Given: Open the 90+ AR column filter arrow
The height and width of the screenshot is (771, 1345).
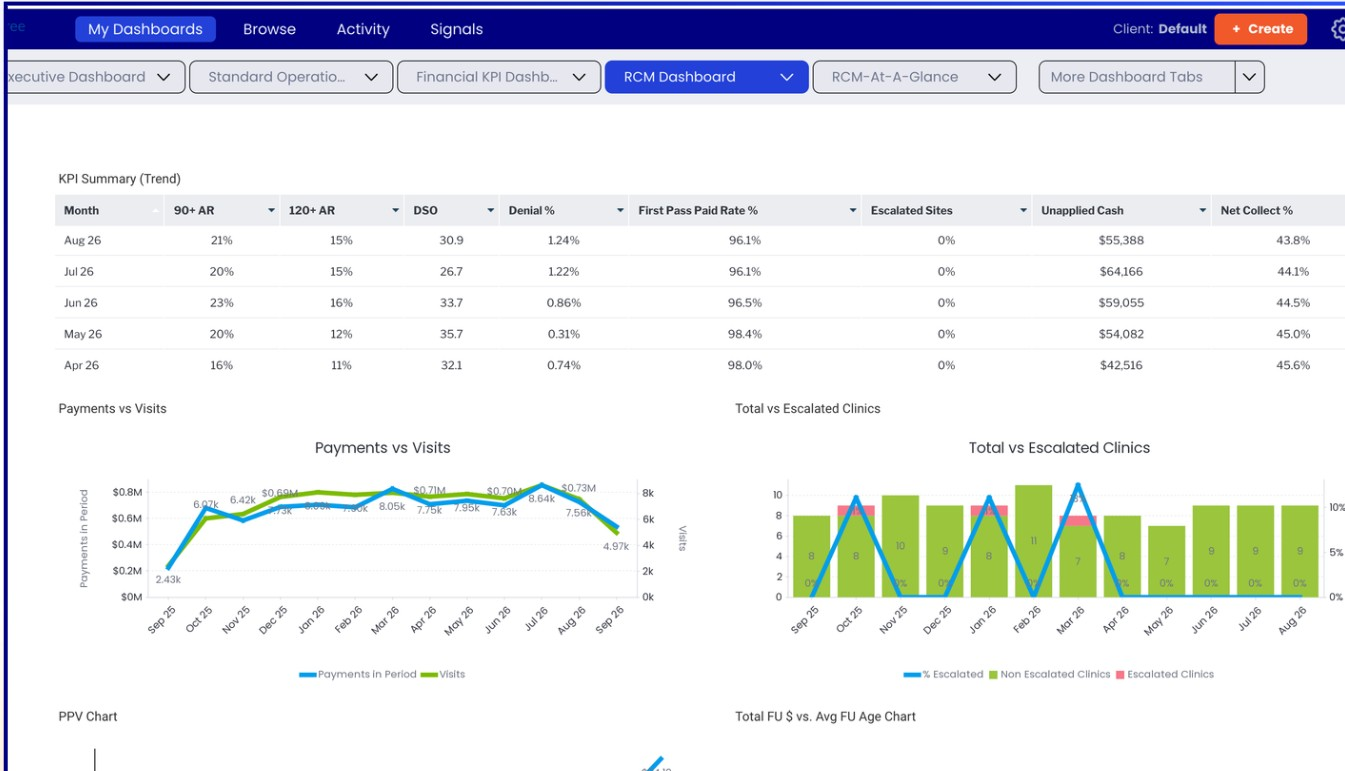Looking at the screenshot, I should (x=271, y=211).
